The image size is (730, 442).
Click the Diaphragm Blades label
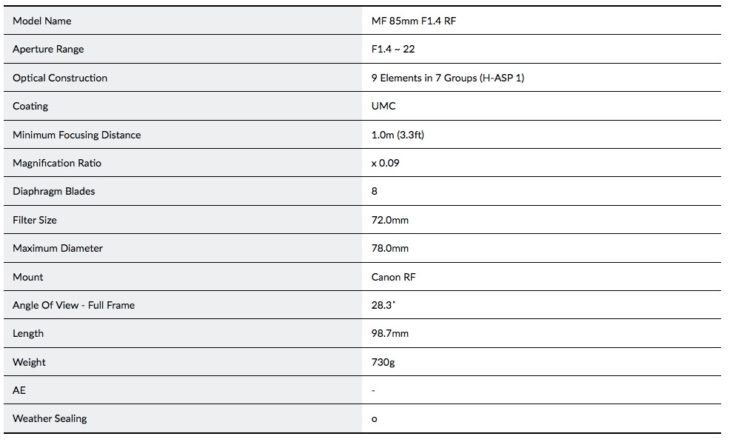point(54,191)
